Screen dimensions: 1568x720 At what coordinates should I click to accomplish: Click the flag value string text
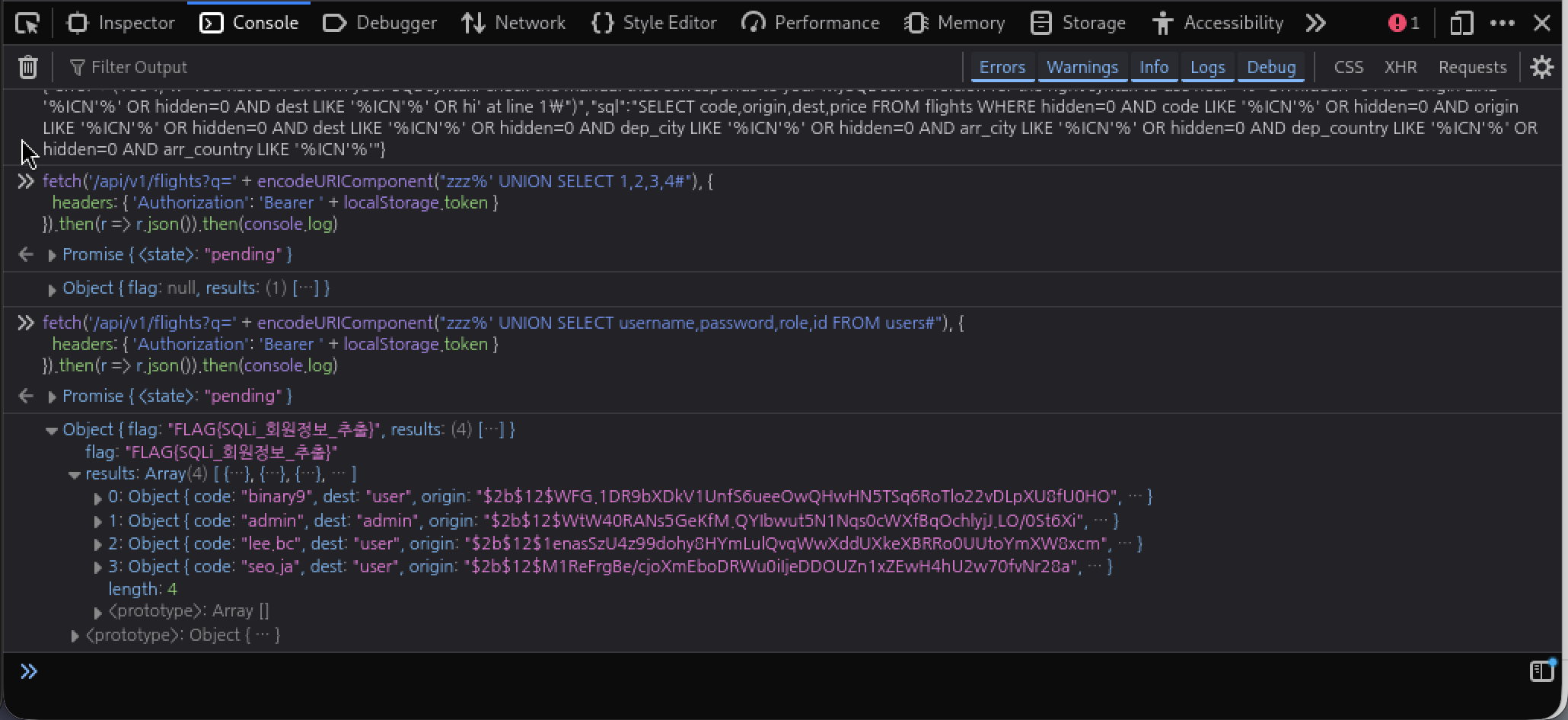click(x=231, y=452)
